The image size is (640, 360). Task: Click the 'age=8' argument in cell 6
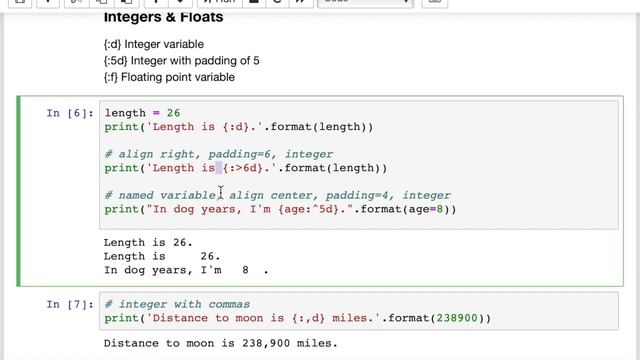[426, 209]
